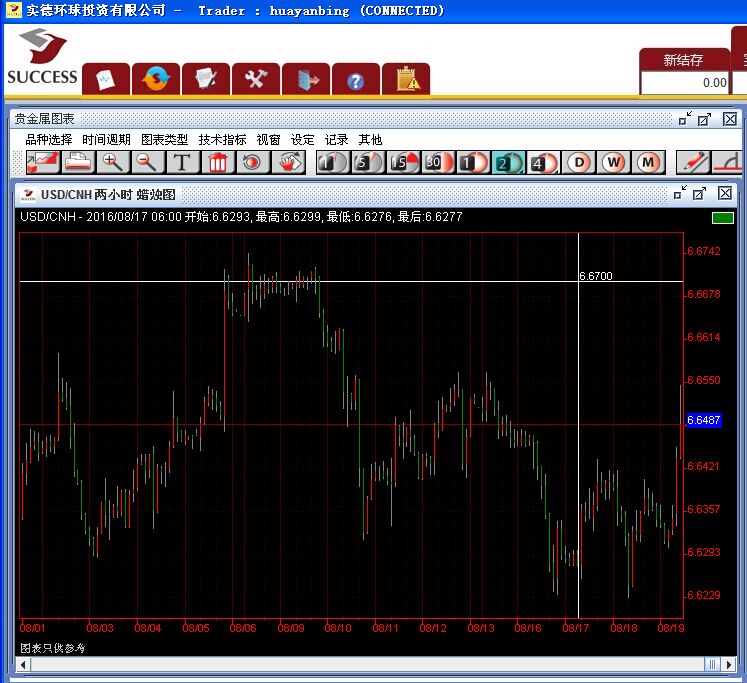Screen dimensions: 747x683
Task: Open the 品种选择 menu
Action: pos(49,140)
